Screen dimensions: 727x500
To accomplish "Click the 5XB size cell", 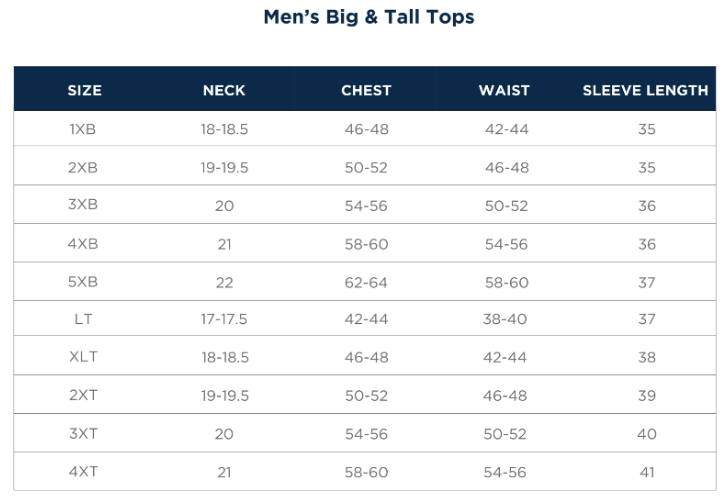I will (83, 282).
